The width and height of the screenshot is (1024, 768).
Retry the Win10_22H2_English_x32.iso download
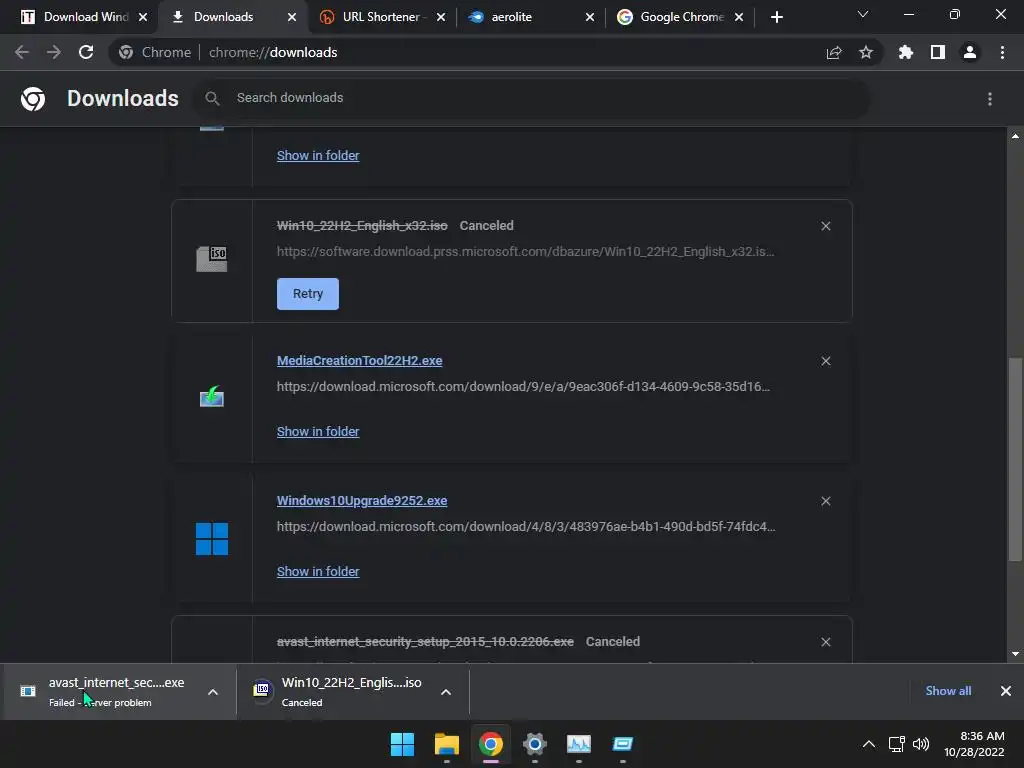pyautogui.click(x=308, y=294)
